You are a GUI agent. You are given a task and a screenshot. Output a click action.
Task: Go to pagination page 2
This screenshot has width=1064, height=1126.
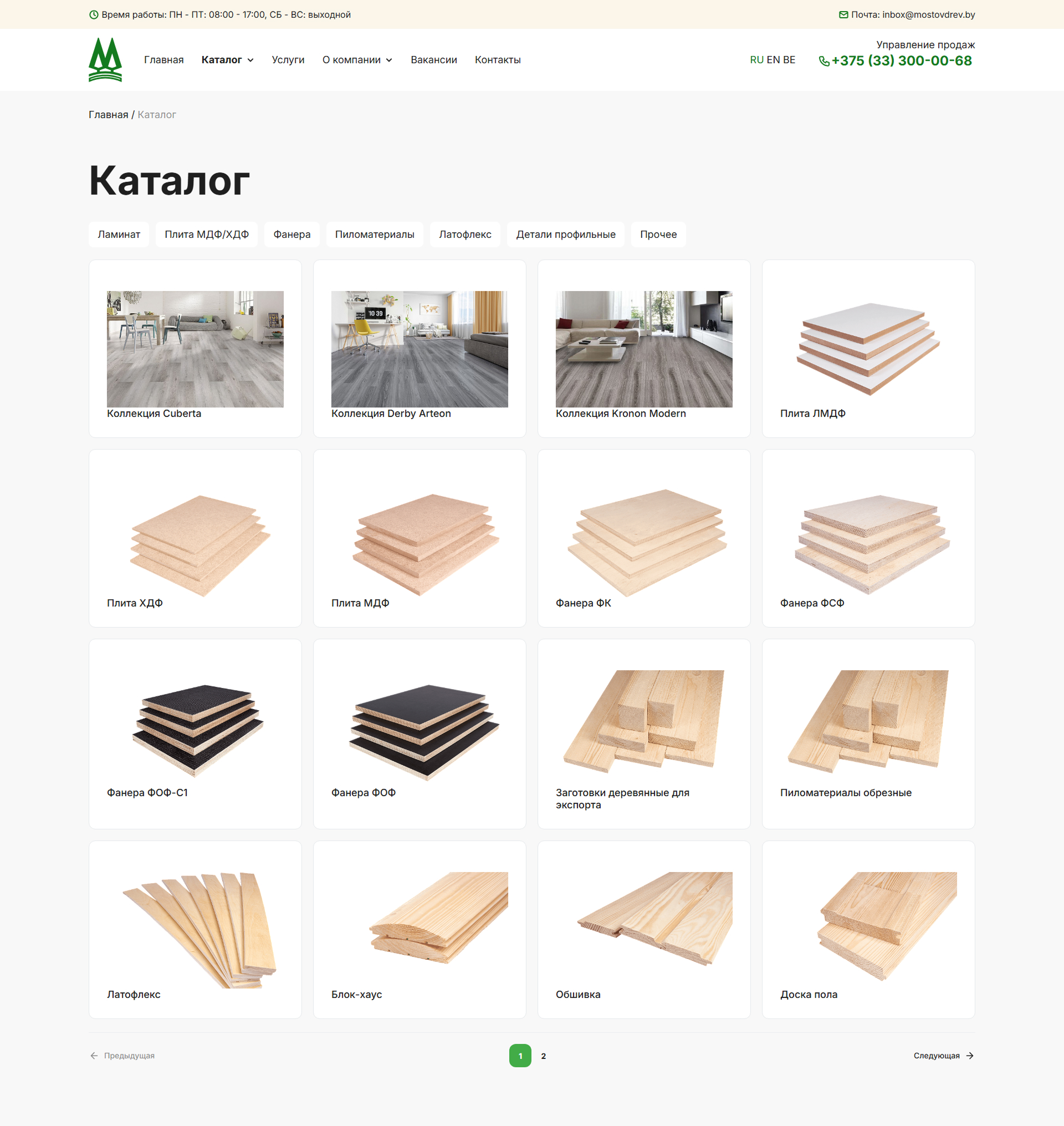pyautogui.click(x=543, y=1056)
